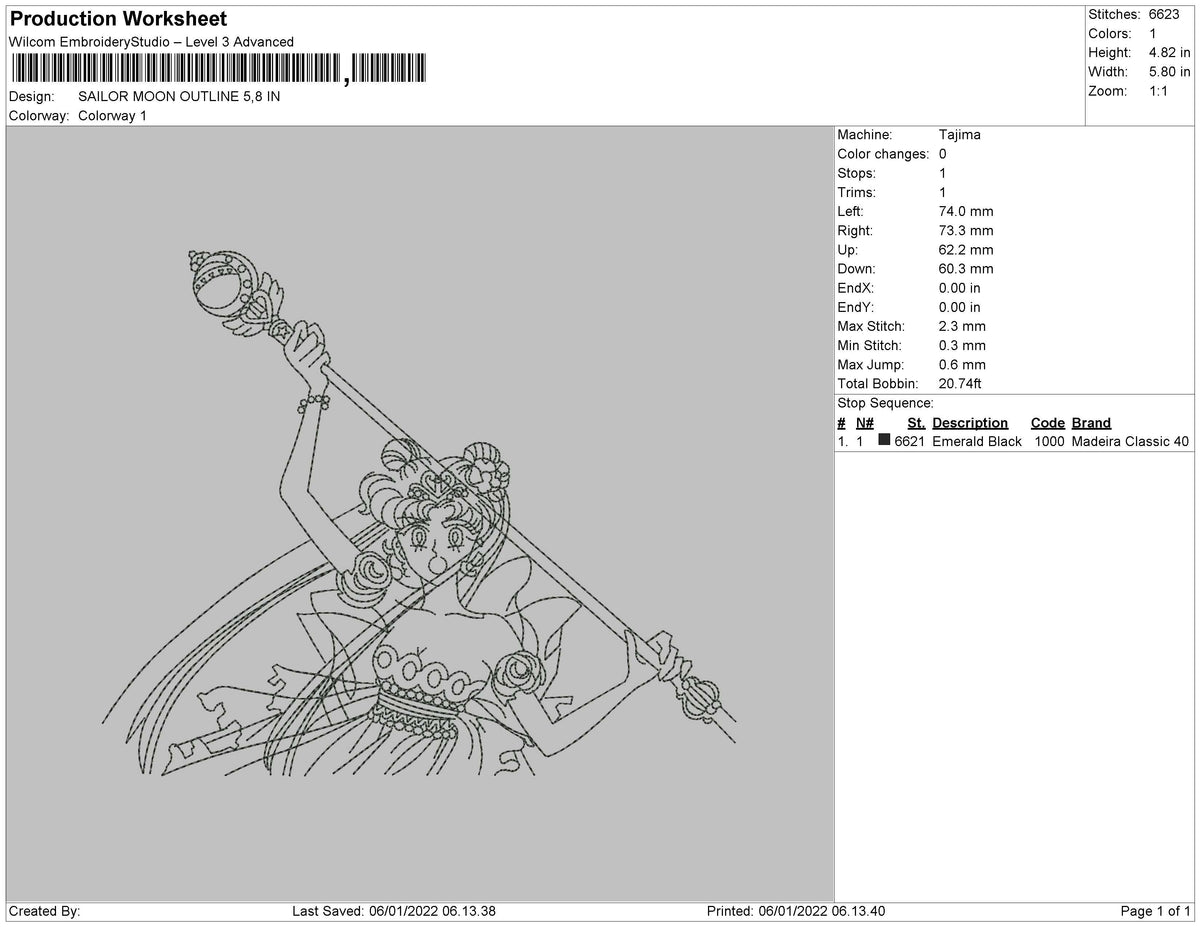The width and height of the screenshot is (1200, 927).
Task: Click the St. column header
Action: click(916, 423)
